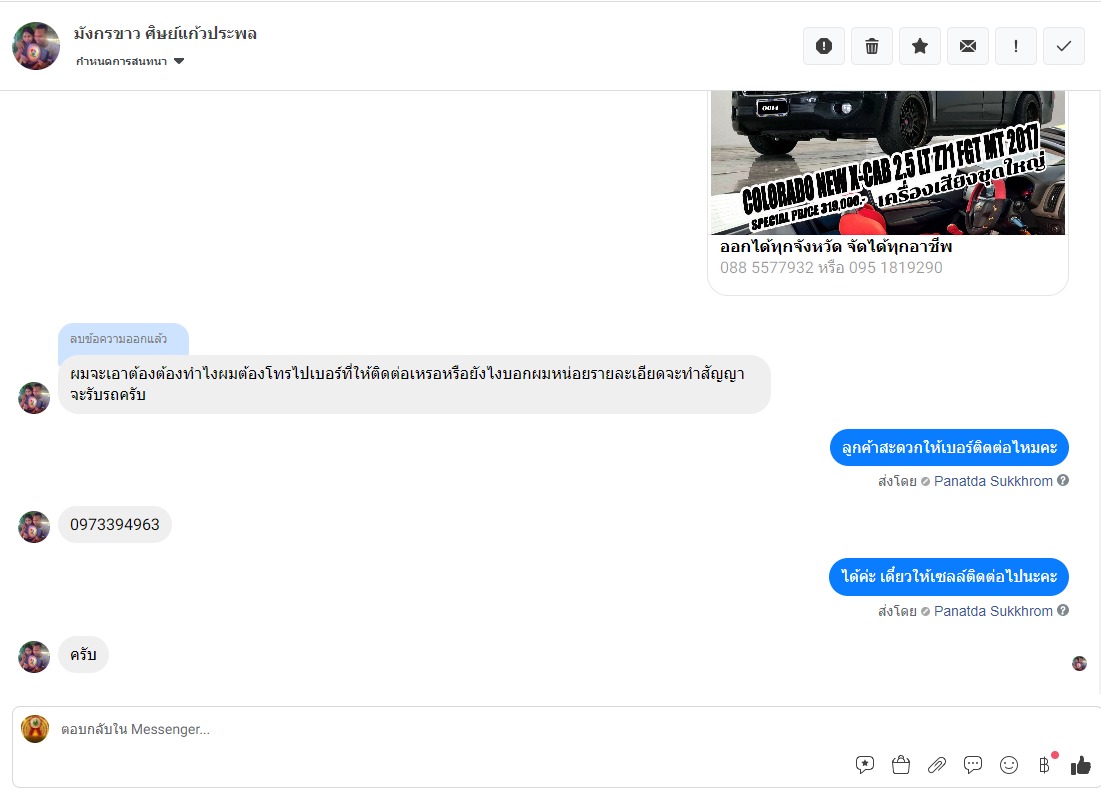Screen dimensions: 1101x800
Task: Open the chat bubble with dots icon
Action: tap(973, 764)
